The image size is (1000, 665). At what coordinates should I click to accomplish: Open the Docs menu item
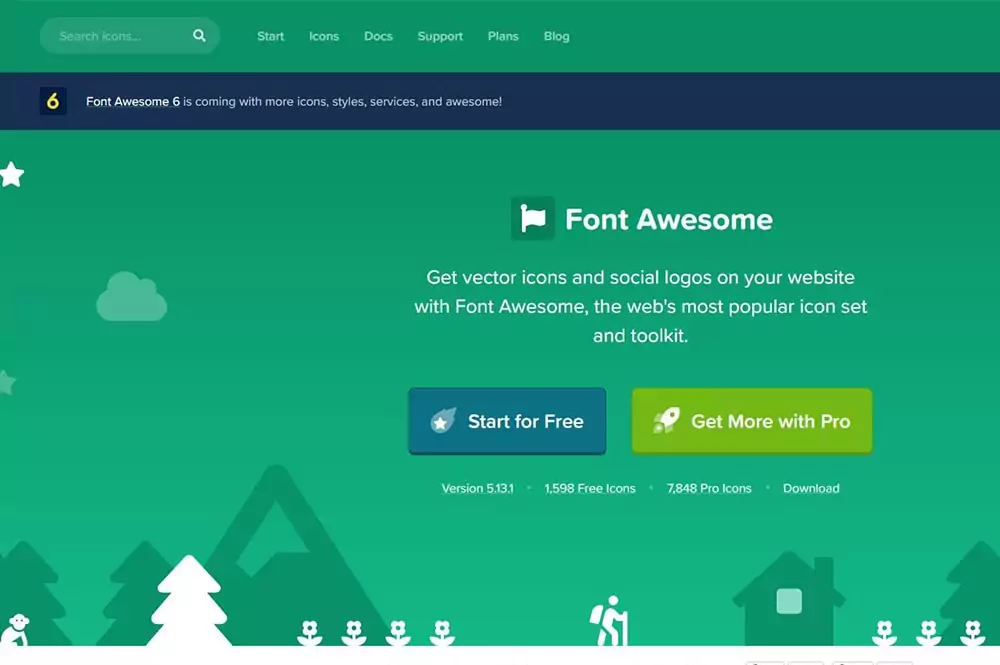[378, 36]
